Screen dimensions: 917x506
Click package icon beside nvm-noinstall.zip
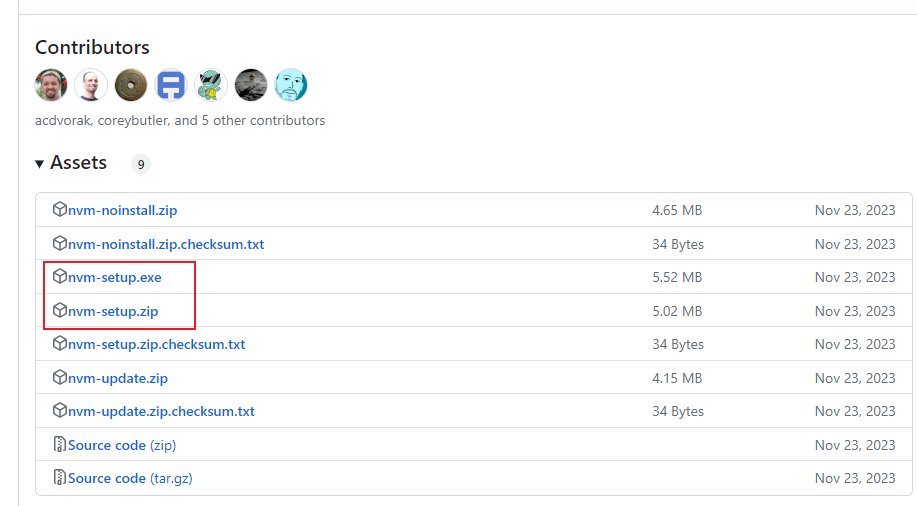pyautogui.click(x=60, y=209)
